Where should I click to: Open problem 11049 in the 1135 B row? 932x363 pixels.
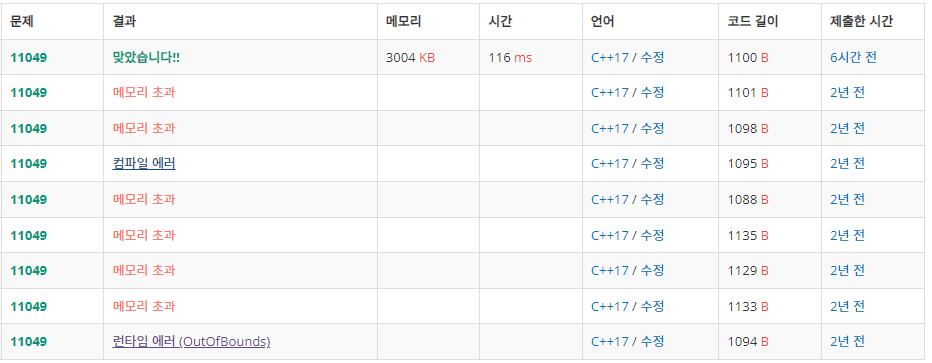click(x=29, y=235)
